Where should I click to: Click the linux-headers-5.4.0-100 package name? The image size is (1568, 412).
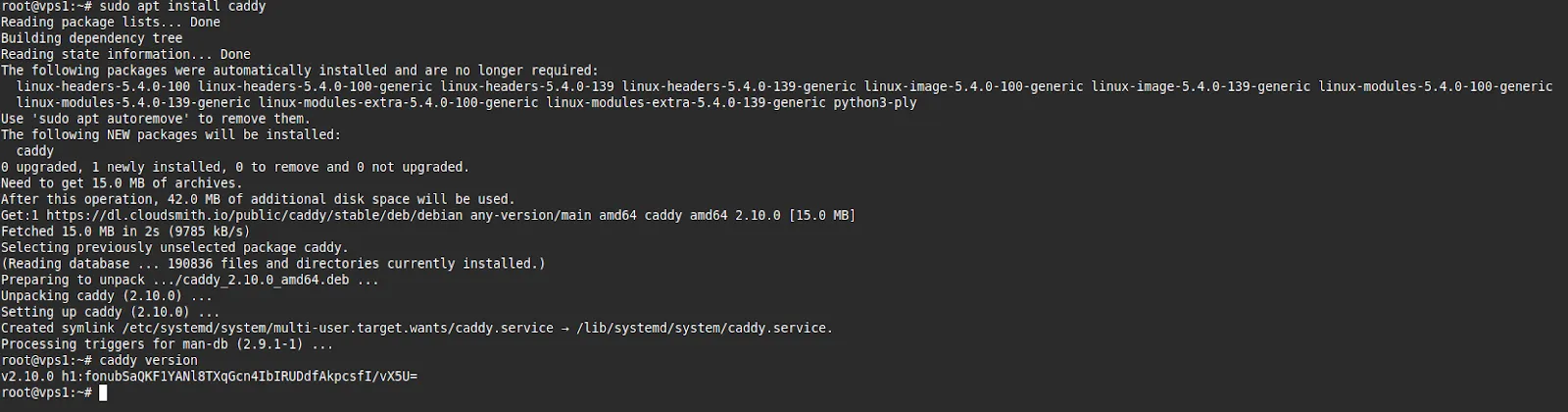(103, 87)
